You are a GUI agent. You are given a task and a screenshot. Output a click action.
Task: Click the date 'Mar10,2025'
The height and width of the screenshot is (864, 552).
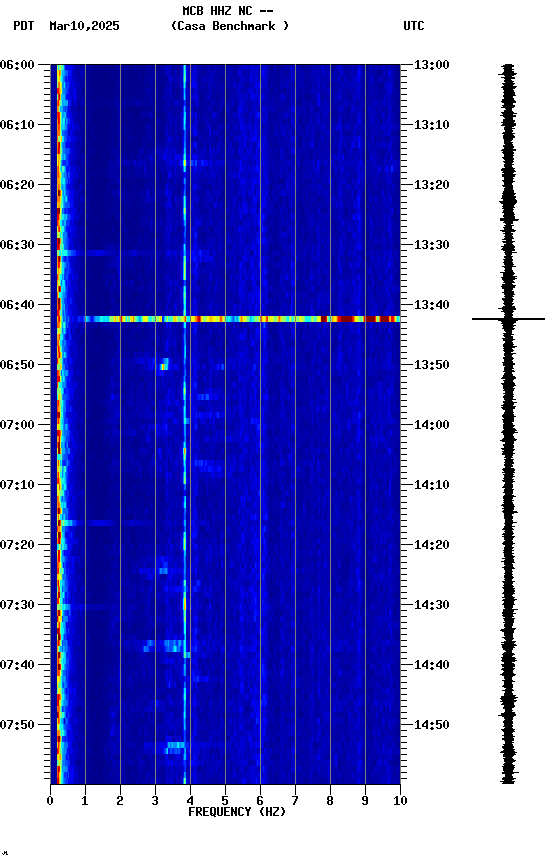[x=84, y=26]
